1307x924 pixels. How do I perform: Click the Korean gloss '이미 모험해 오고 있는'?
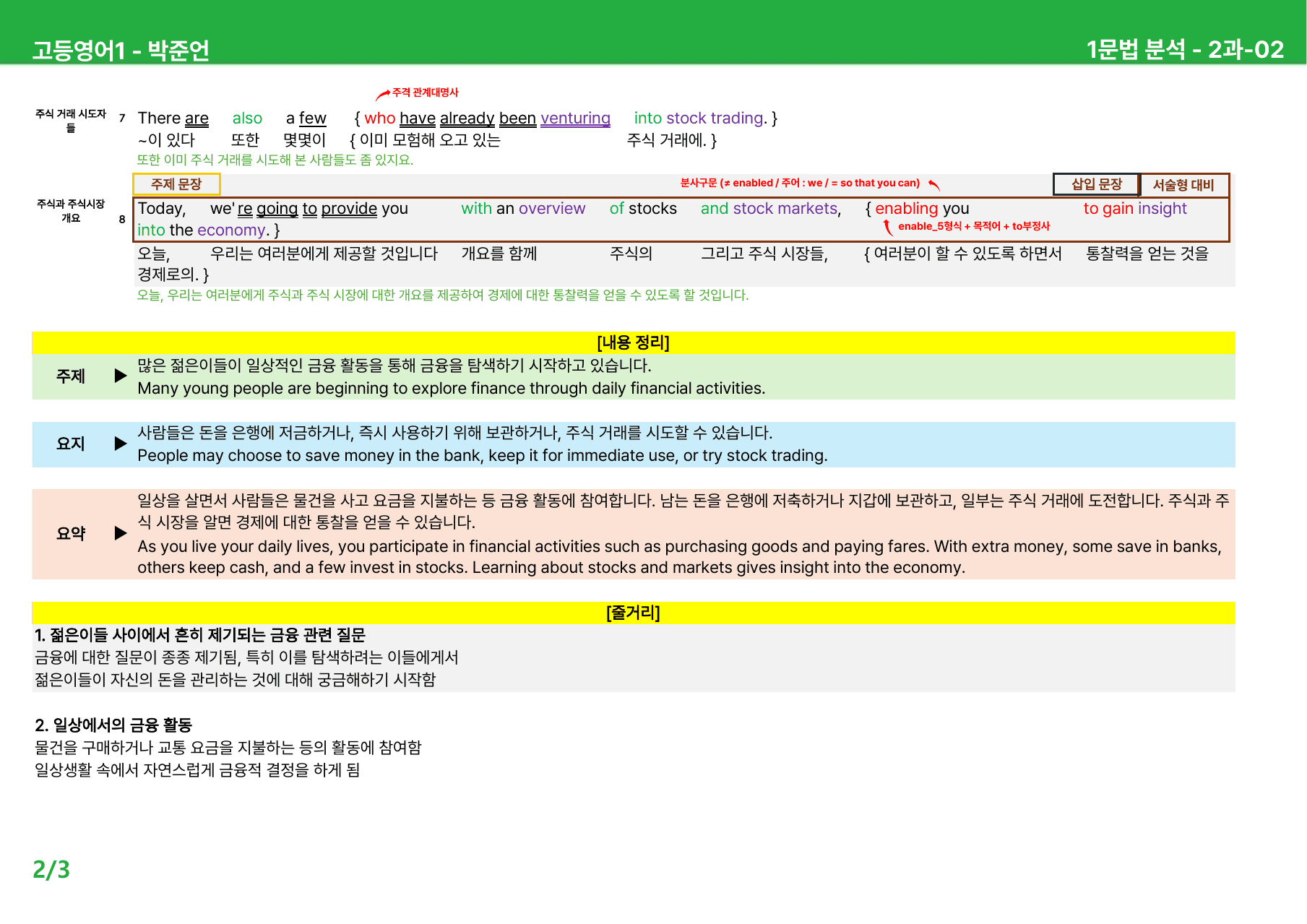click(430, 140)
